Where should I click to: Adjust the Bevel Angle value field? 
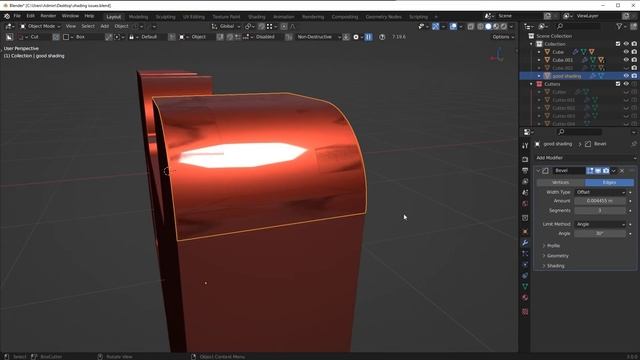pyautogui.click(x=600, y=233)
